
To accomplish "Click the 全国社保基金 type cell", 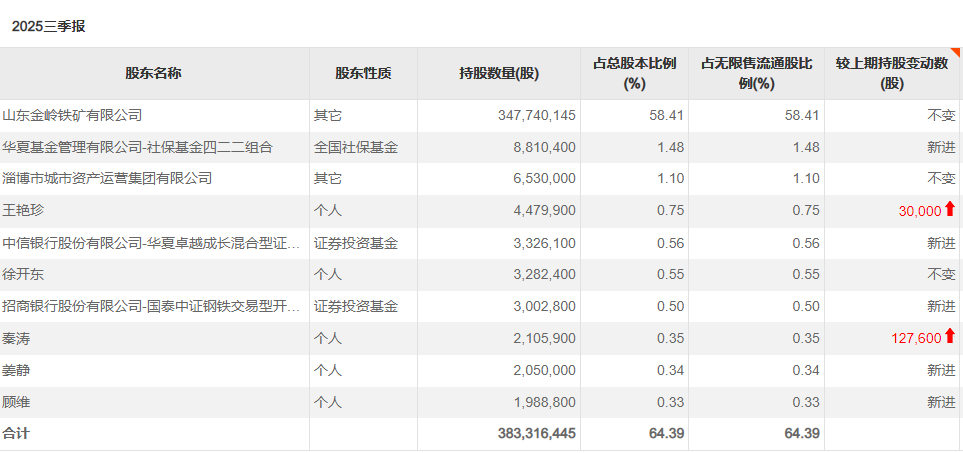I will point(356,147).
